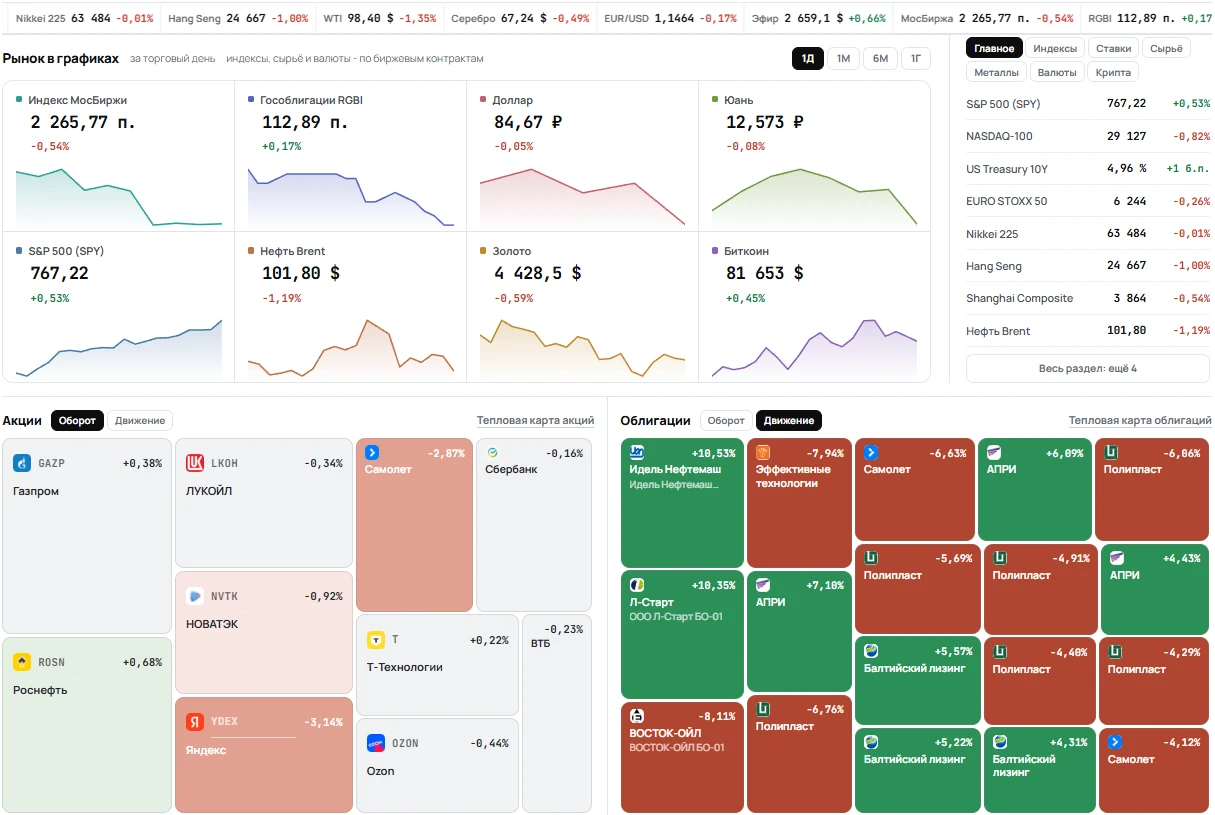Click the Идель Нефтемаш bond logo
Screen dimensions: 1215x815
[637, 452]
